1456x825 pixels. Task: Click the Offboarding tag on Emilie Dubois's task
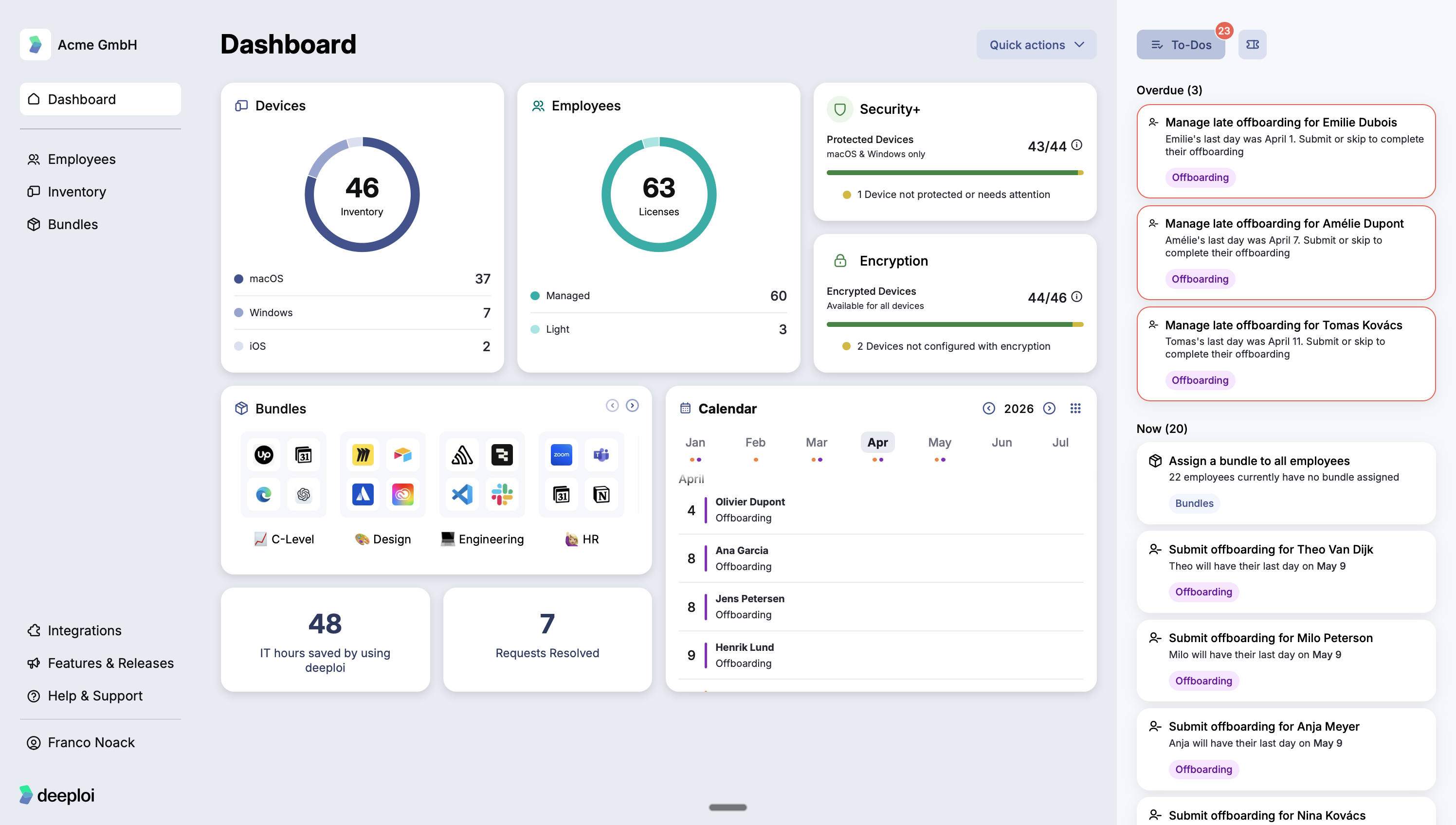[x=1200, y=178]
